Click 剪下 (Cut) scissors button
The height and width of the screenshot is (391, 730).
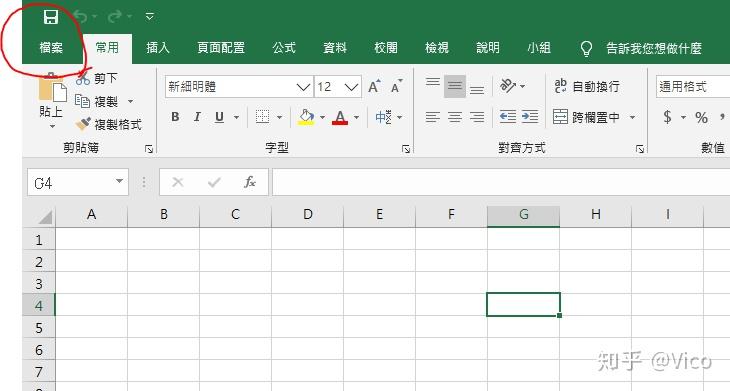point(97,78)
